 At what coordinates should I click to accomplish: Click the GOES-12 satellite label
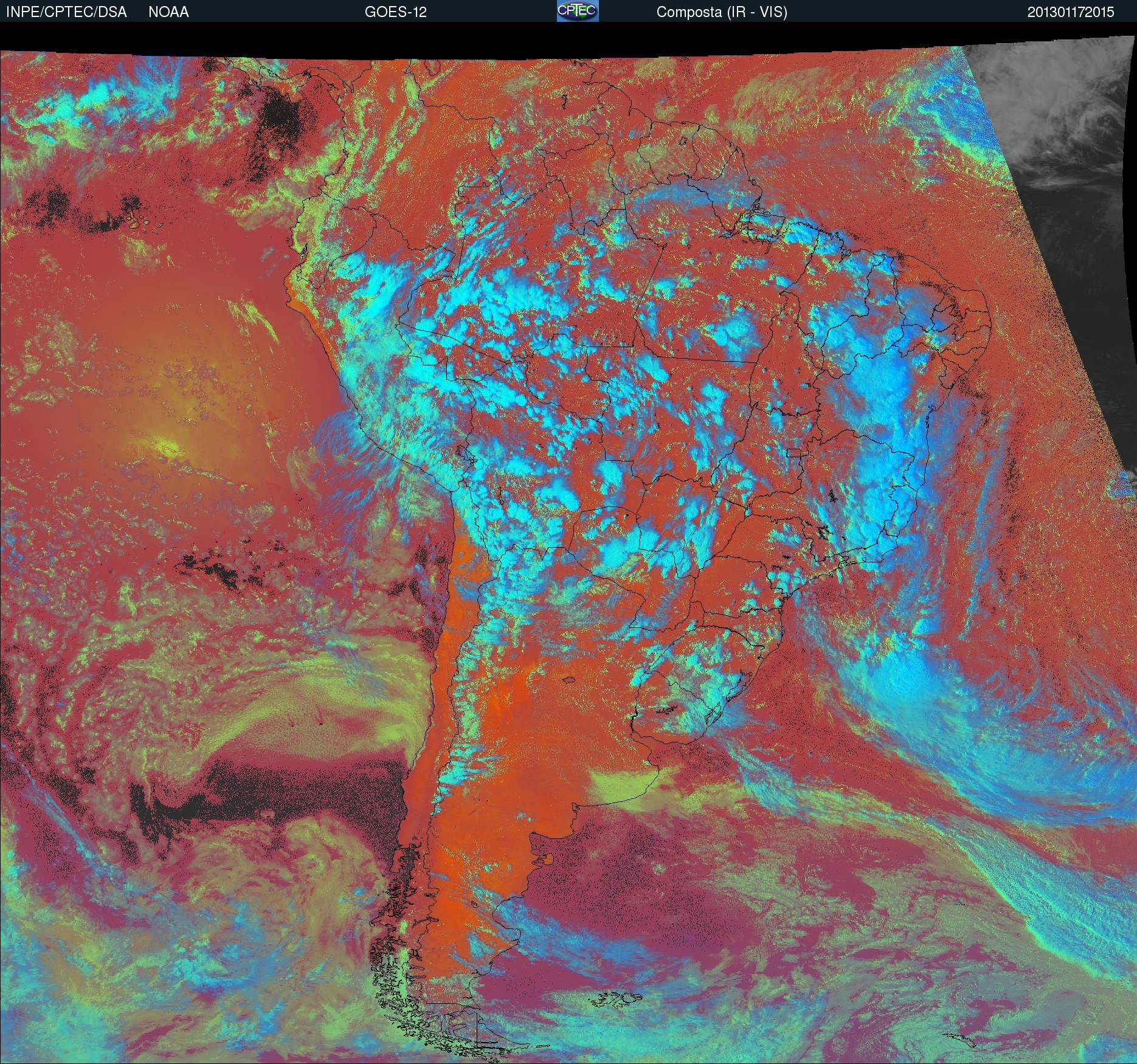pyautogui.click(x=396, y=12)
